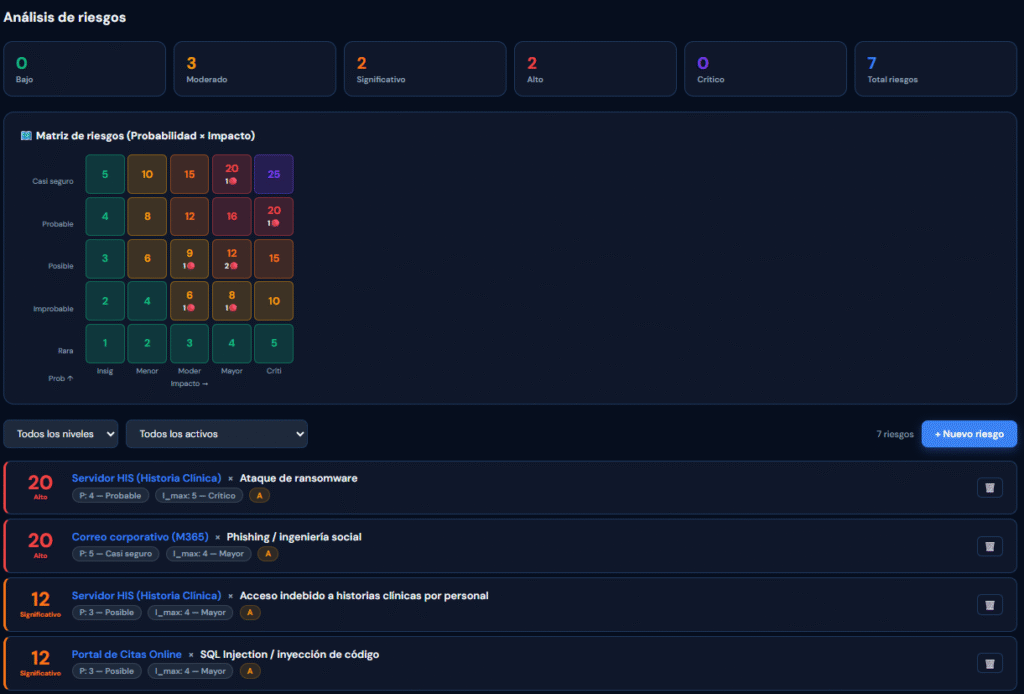The height and width of the screenshot is (694, 1024).
Task: Open Servidor HIS link in Acceso indebido row
Action: (x=146, y=596)
